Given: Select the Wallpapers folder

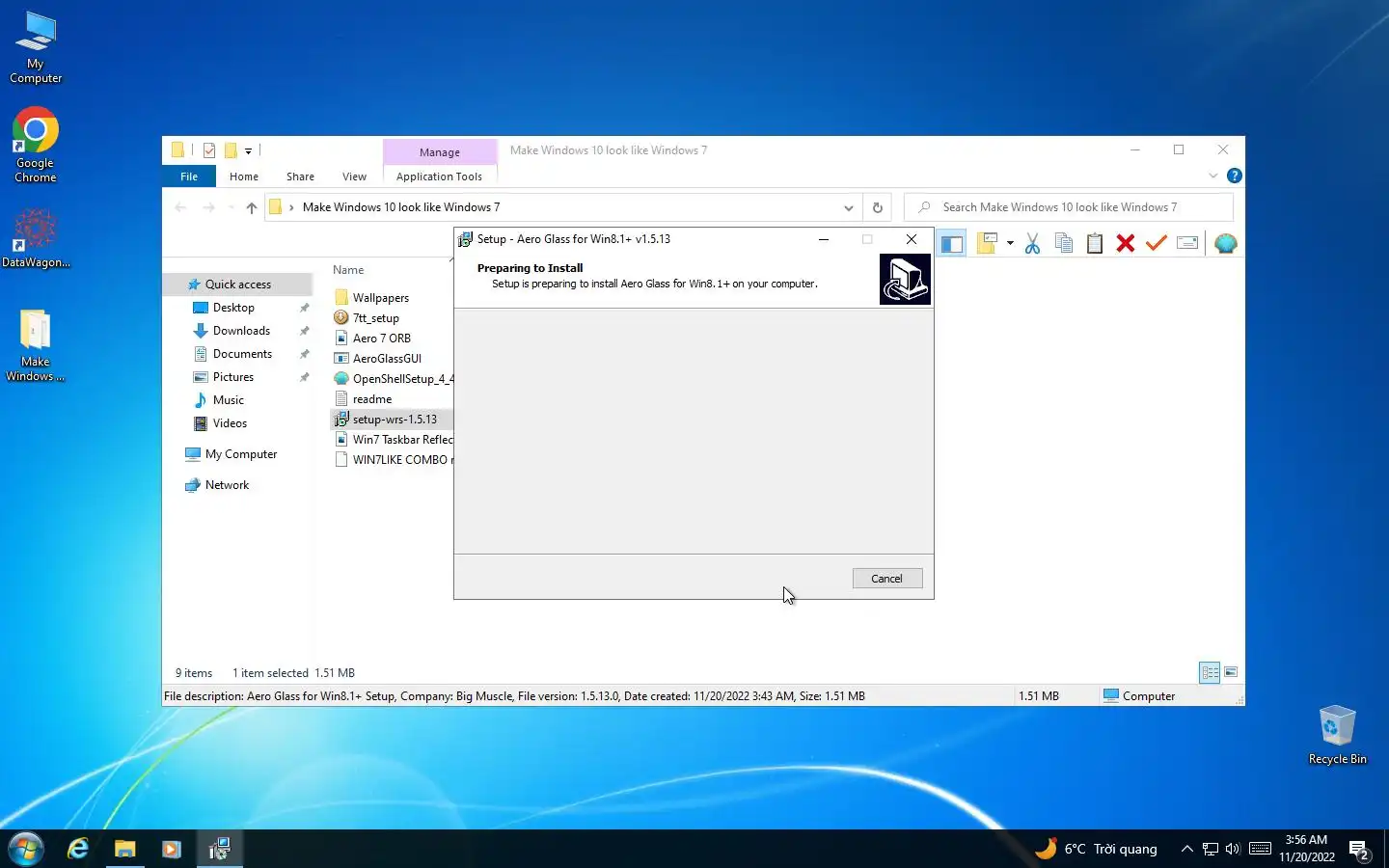Looking at the screenshot, I should pyautogui.click(x=380, y=298).
